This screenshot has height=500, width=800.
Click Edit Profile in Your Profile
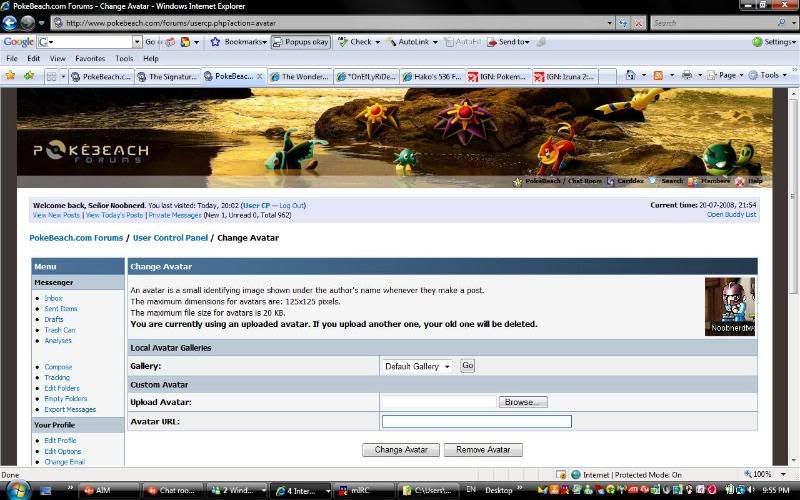click(x=60, y=441)
